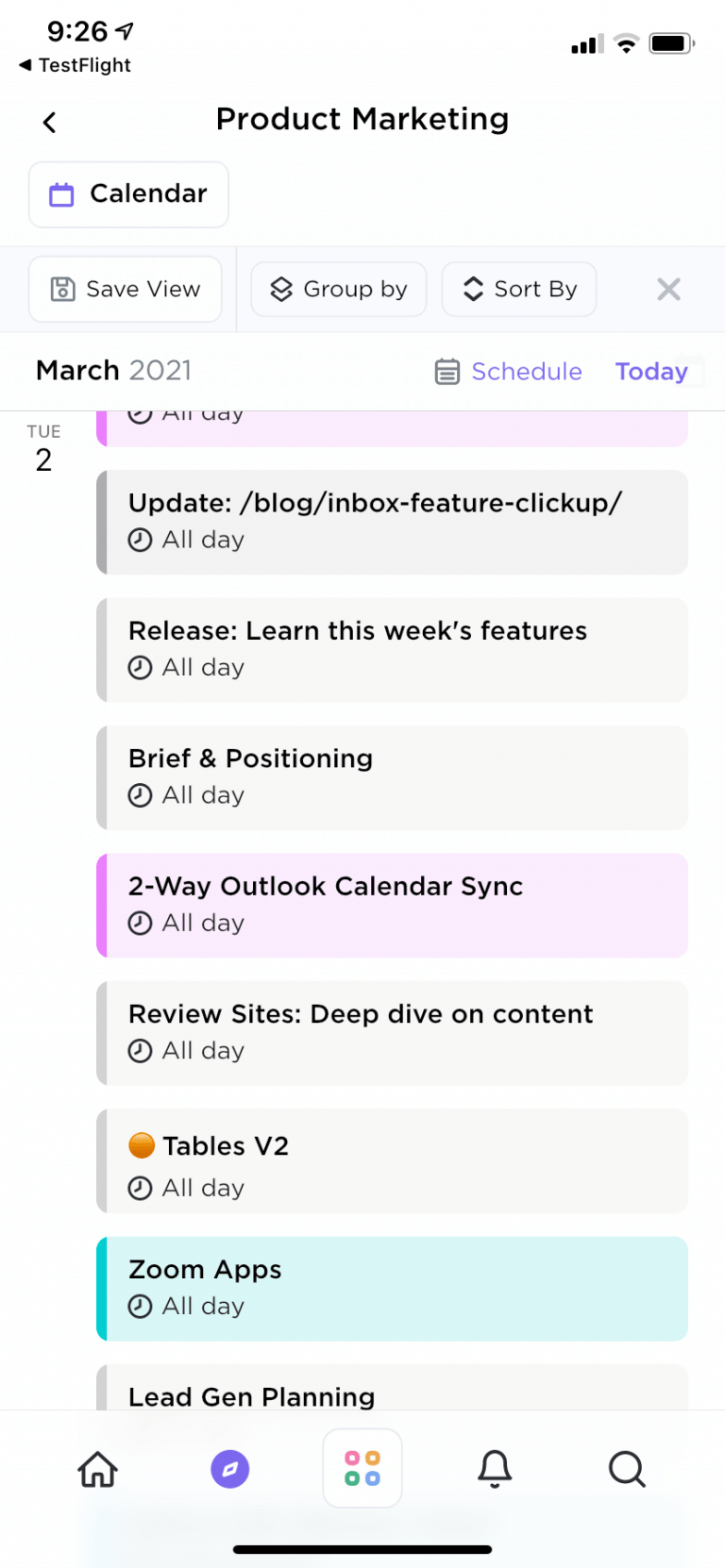Open the apps grid icon in bottom bar
725x1568 pixels.
click(x=362, y=1468)
